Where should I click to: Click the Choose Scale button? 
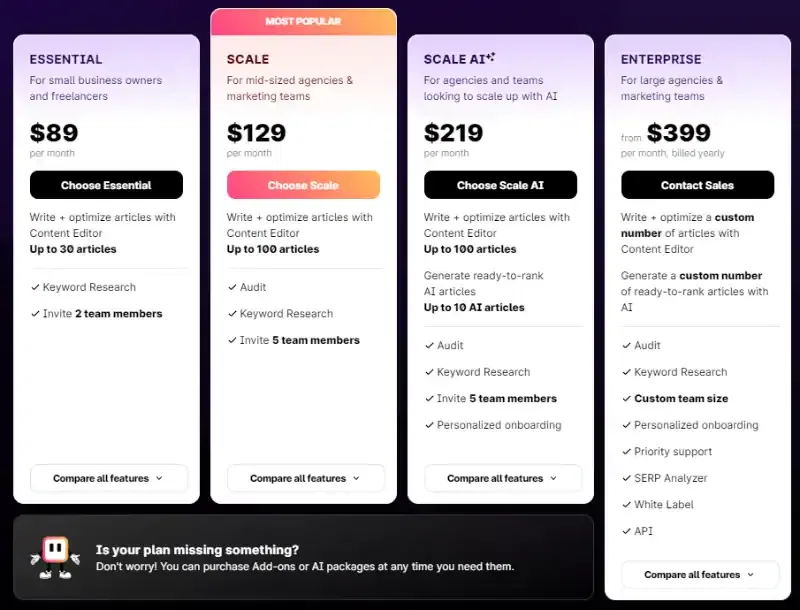303,185
